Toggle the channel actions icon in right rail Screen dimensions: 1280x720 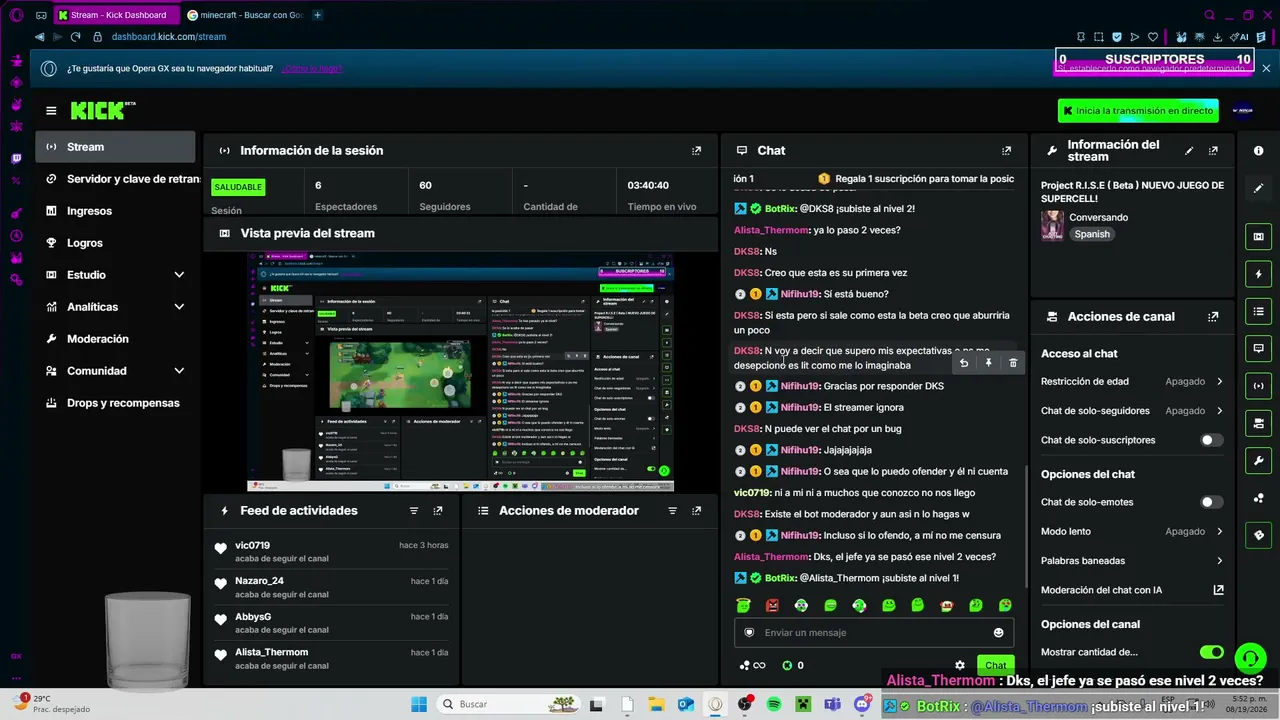click(x=1259, y=423)
